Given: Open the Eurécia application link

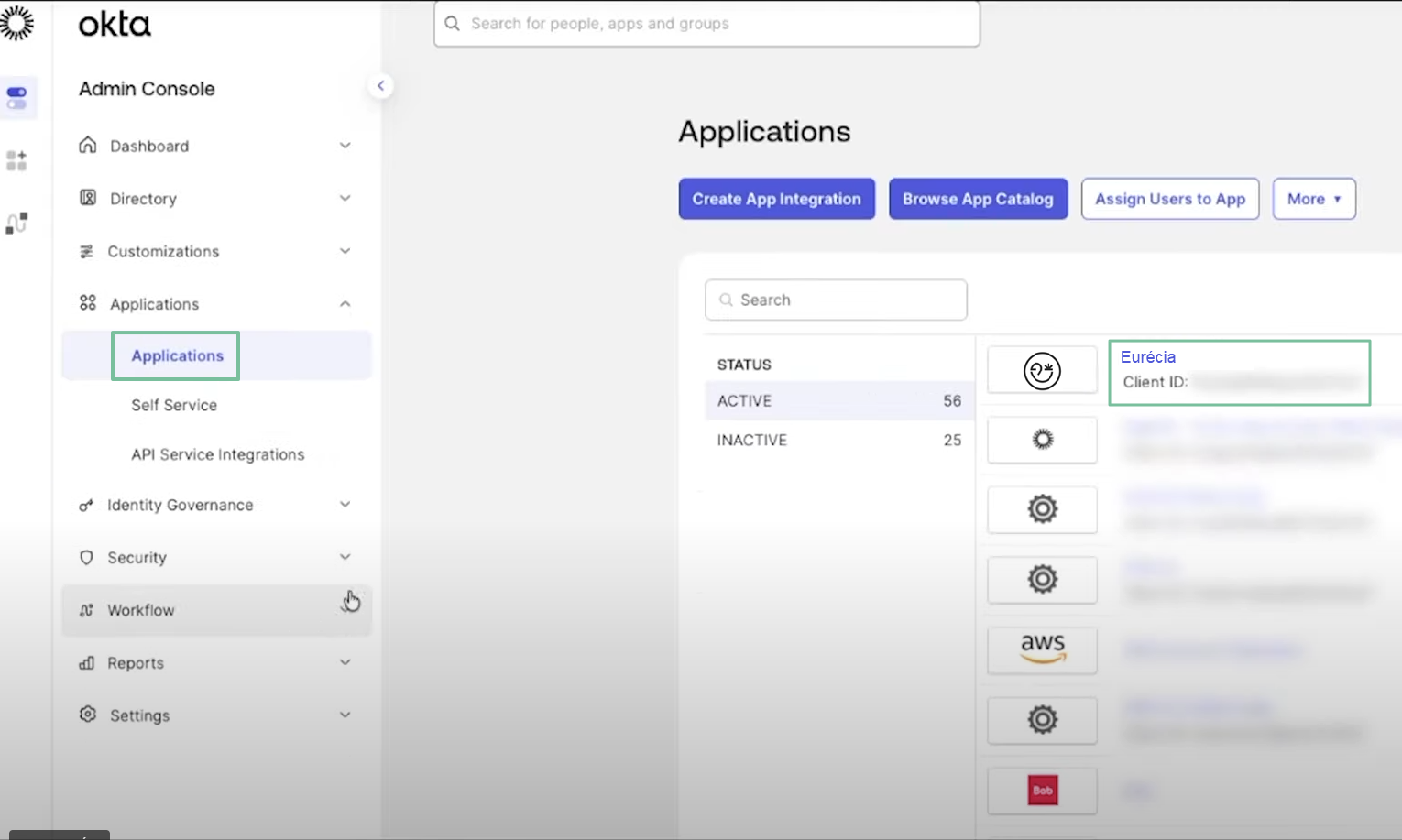Looking at the screenshot, I should (1147, 357).
